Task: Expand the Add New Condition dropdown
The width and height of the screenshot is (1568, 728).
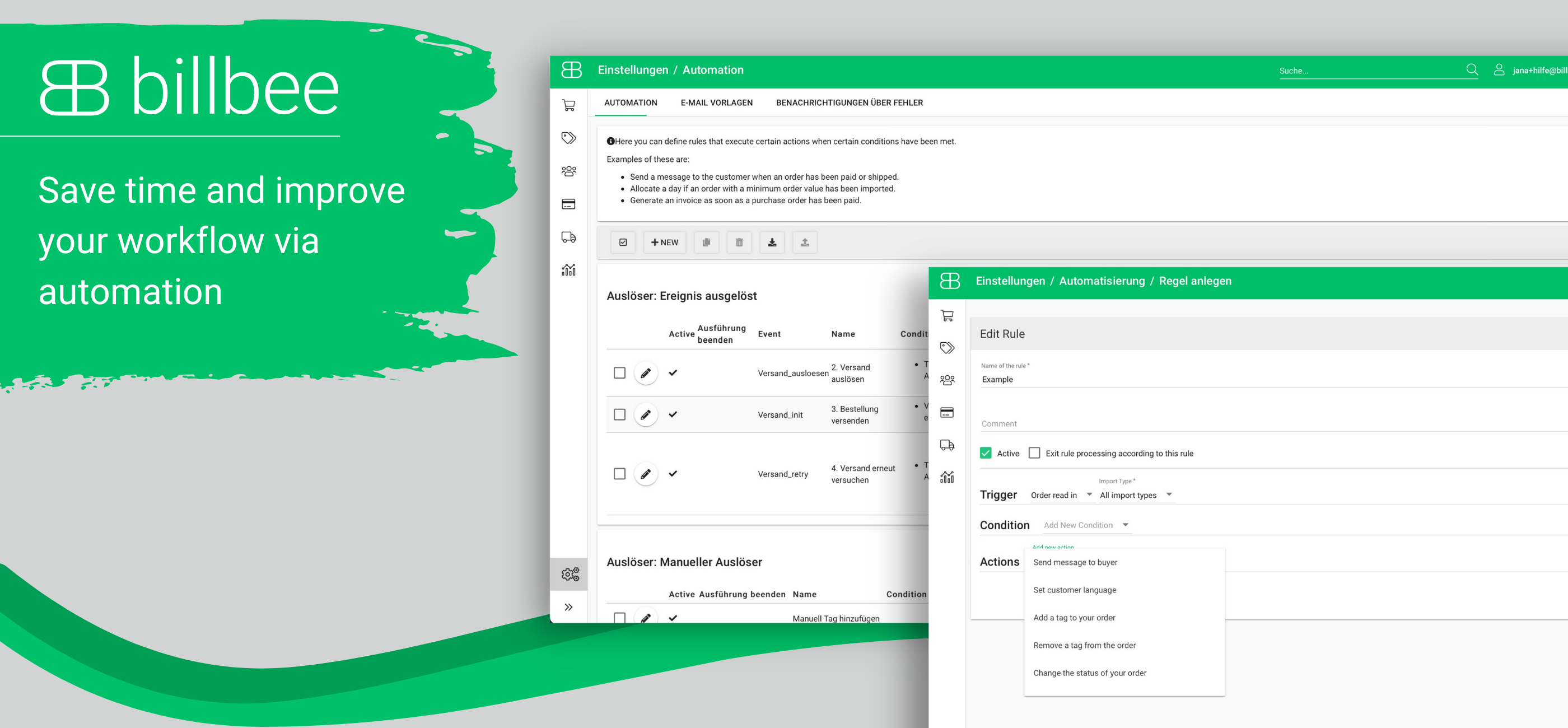Action: click(x=1085, y=525)
